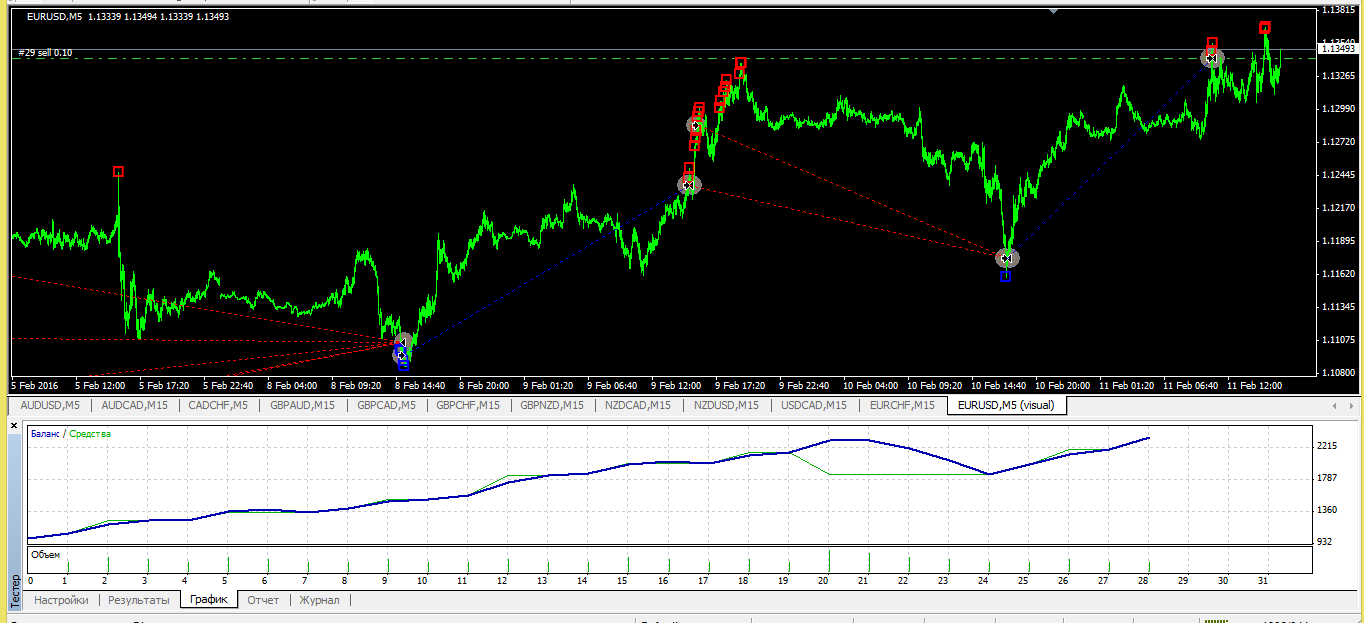Click the '9 Feb 17:20' time axis label
Image resolution: width=1364 pixels, height=623 pixels.
(741, 384)
